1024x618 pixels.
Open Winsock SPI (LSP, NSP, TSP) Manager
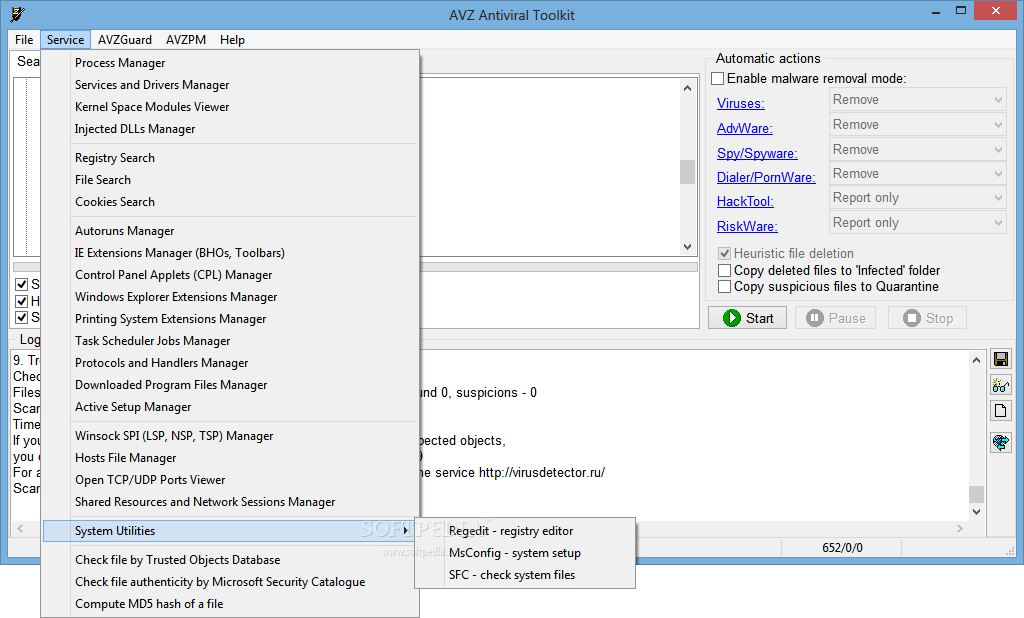tap(230, 436)
